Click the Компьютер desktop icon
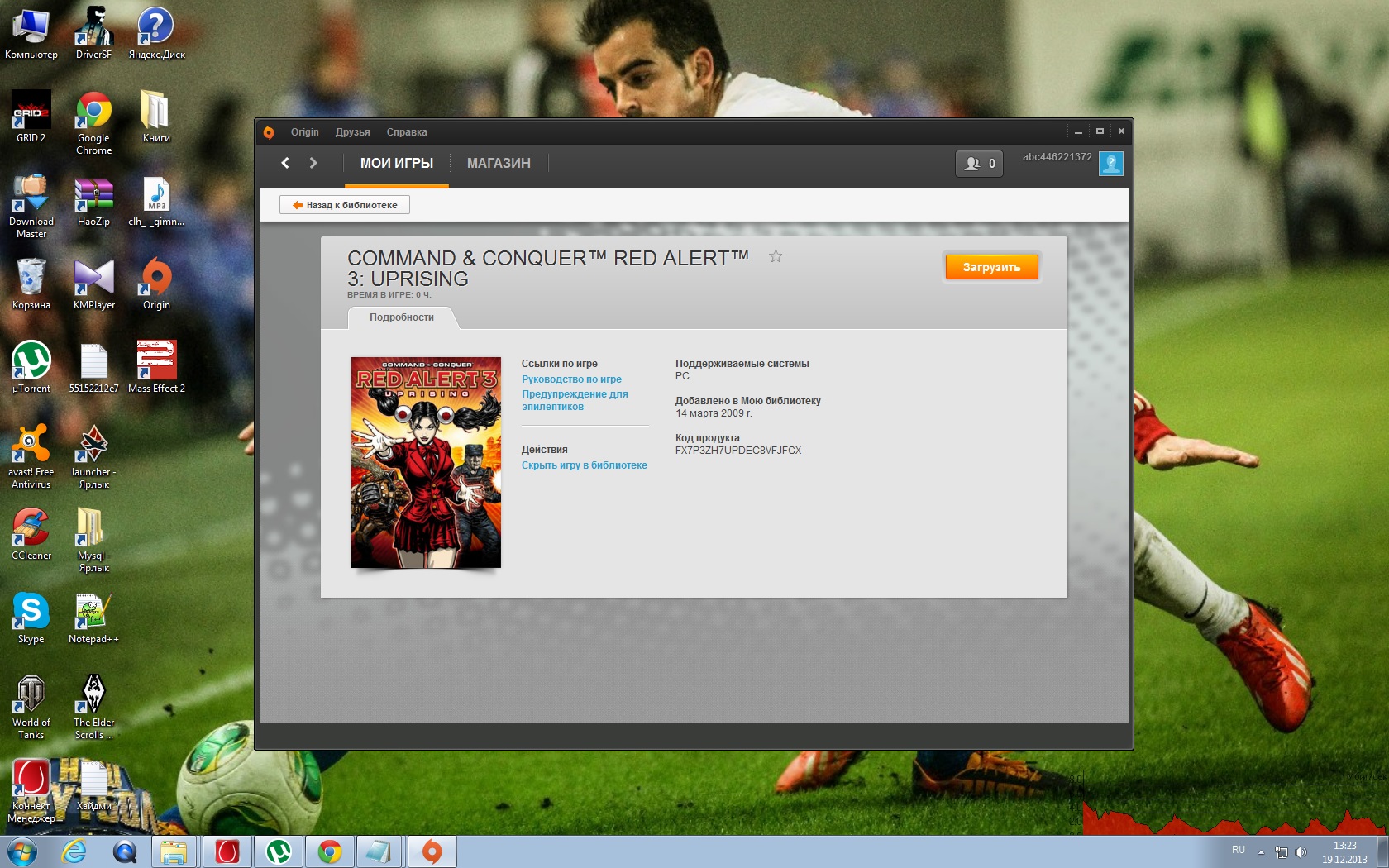The height and width of the screenshot is (868, 1389). (31, 35)
